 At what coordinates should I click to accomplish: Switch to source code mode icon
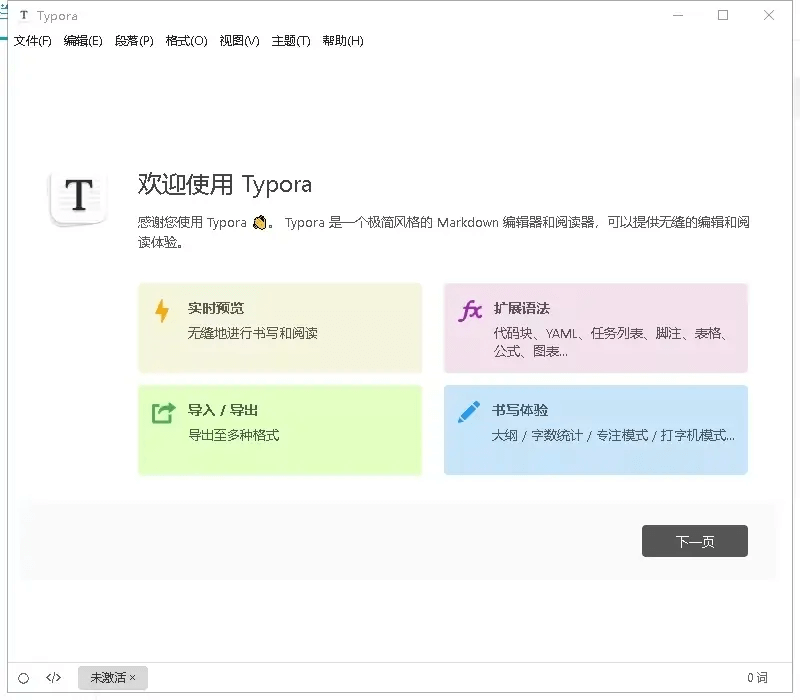click(x=54, y=678)
